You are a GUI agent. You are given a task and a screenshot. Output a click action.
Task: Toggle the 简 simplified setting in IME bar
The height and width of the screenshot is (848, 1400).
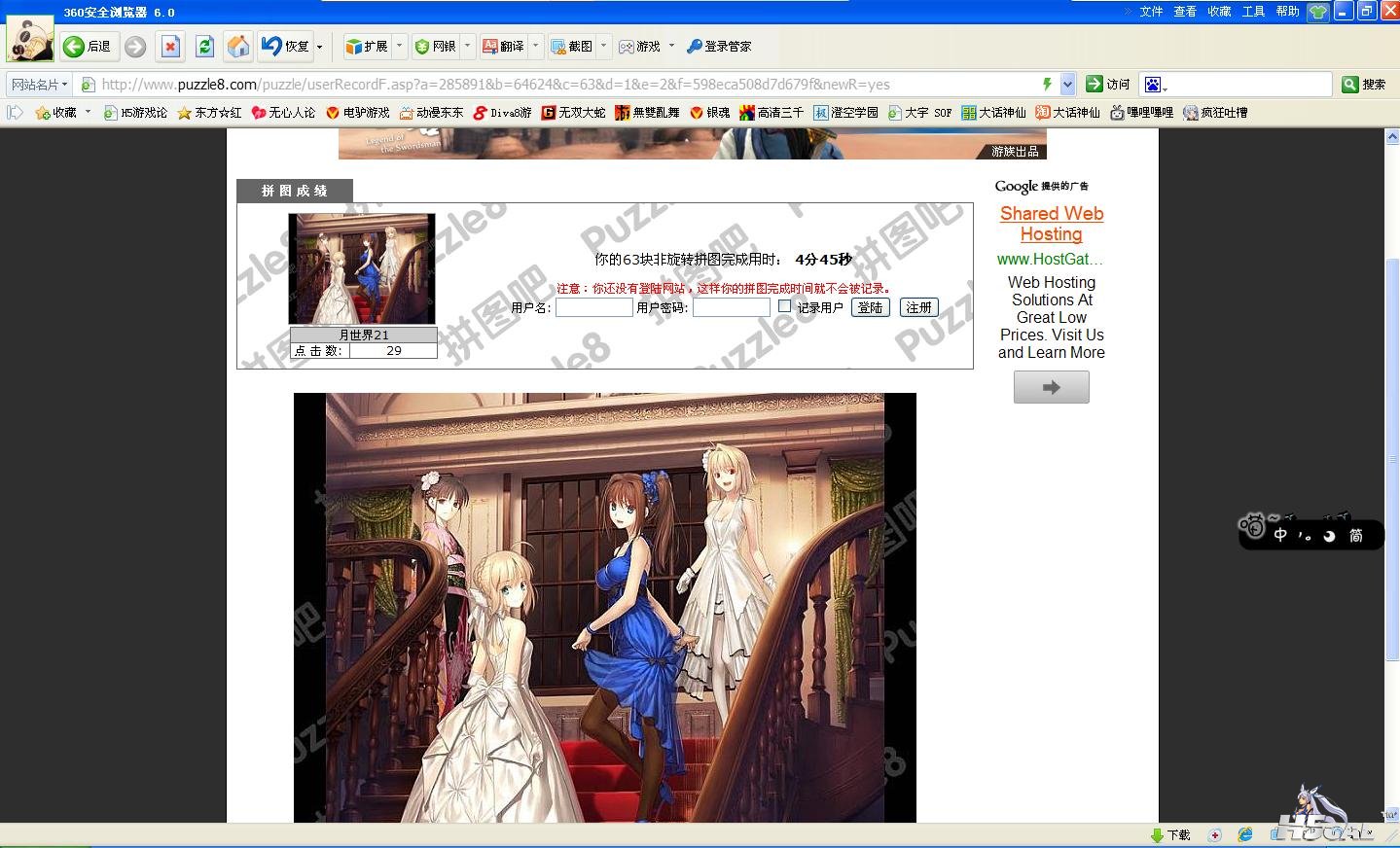(x=1355, y=535)
